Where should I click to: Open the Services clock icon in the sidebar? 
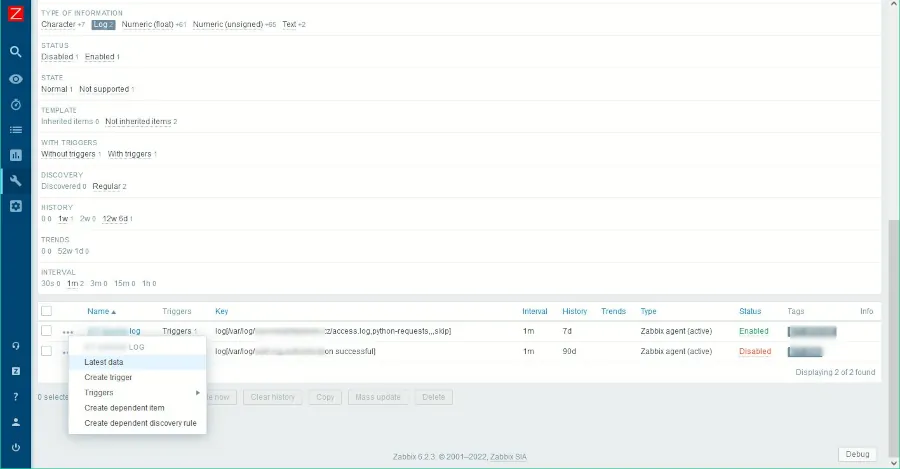pos(15,104)
